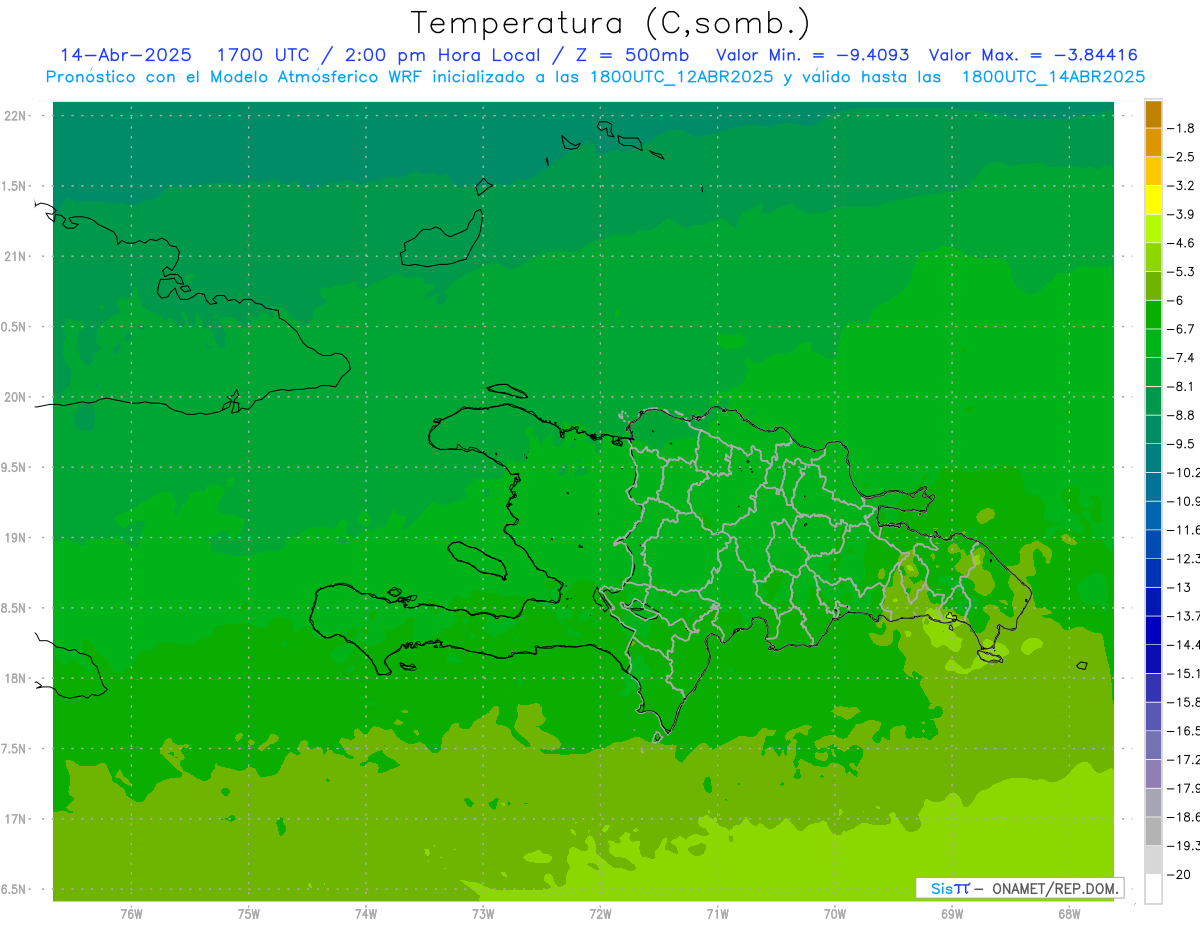Screen dimensions: 1200x927
Task: Click the "19N" latitude label
Action: 15,538
